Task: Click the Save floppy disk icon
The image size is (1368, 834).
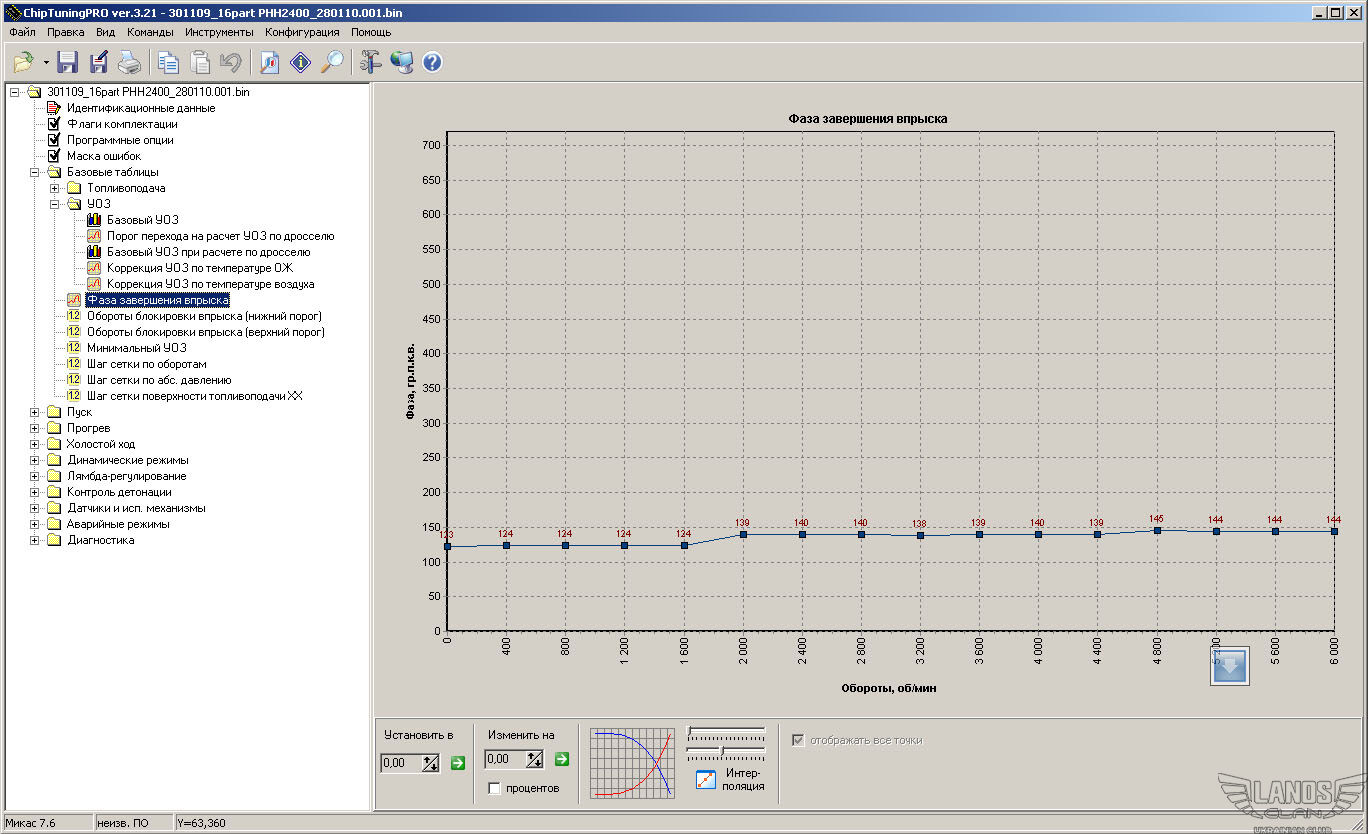Action: [x=68, y=63]
